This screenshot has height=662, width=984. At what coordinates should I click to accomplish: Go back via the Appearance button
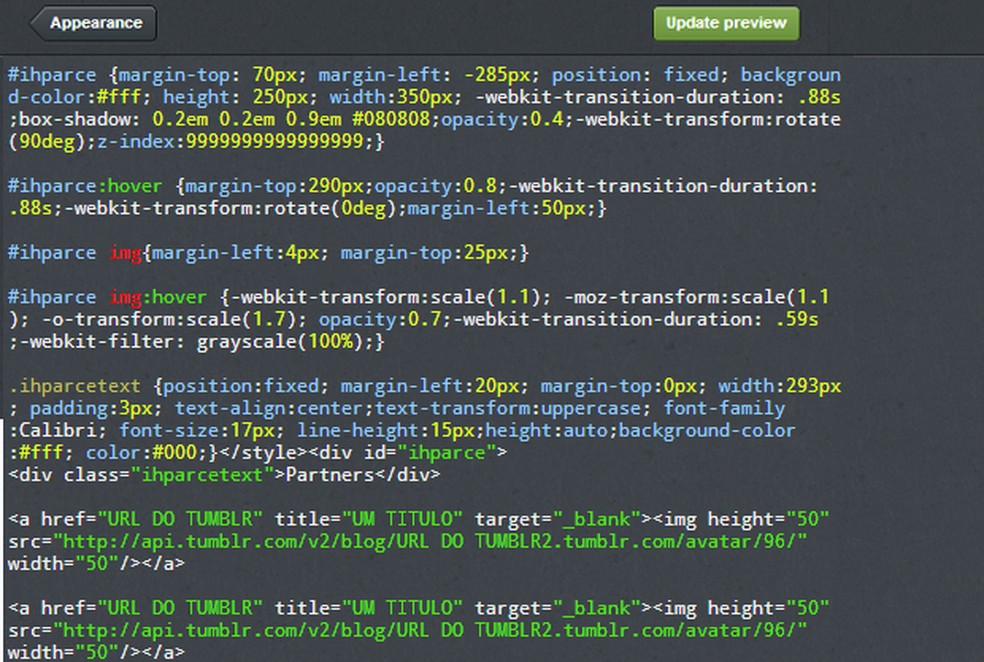click(x=93, y=23)
